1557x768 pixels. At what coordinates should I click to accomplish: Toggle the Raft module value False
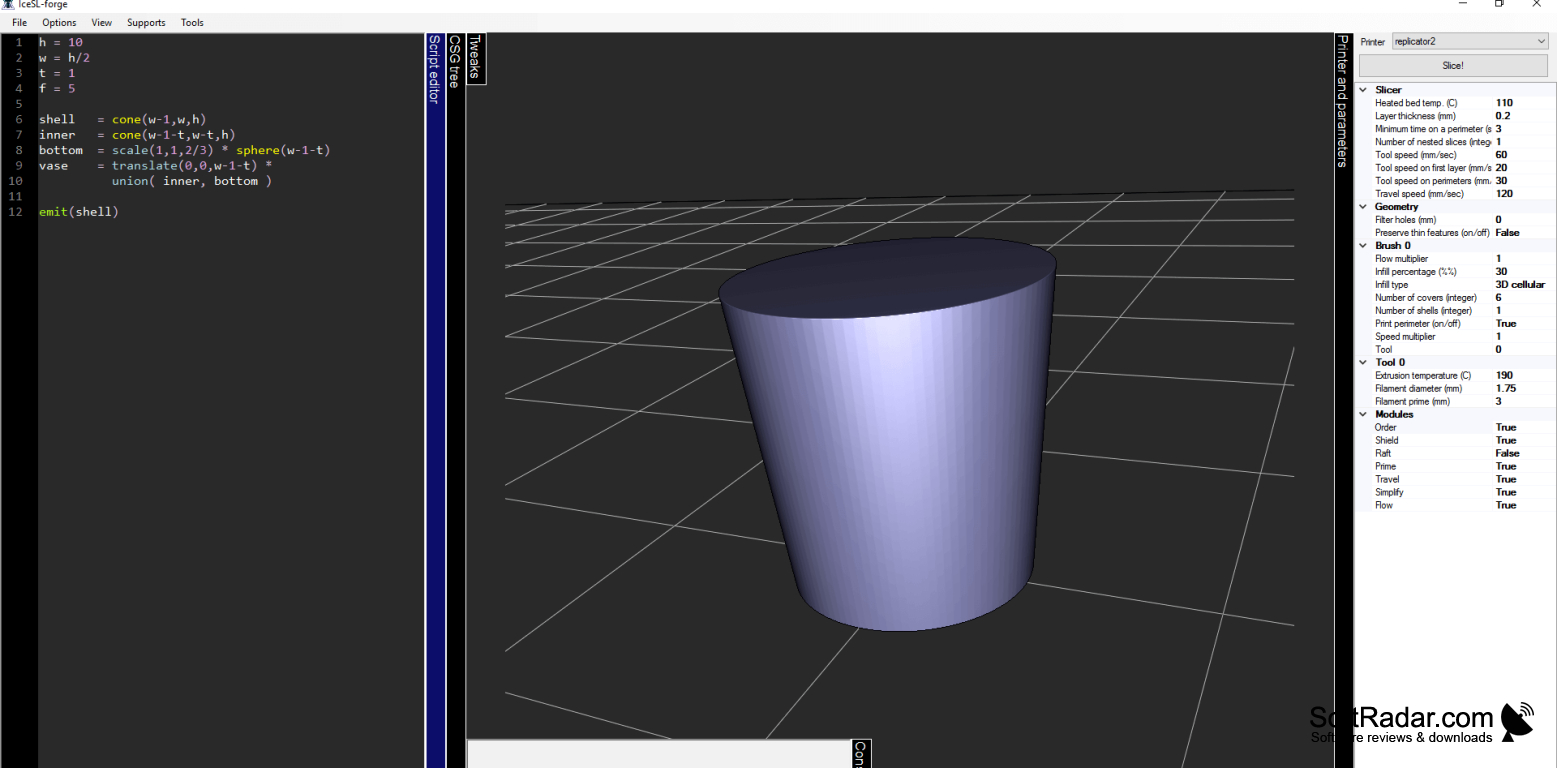coord(1507,453)
